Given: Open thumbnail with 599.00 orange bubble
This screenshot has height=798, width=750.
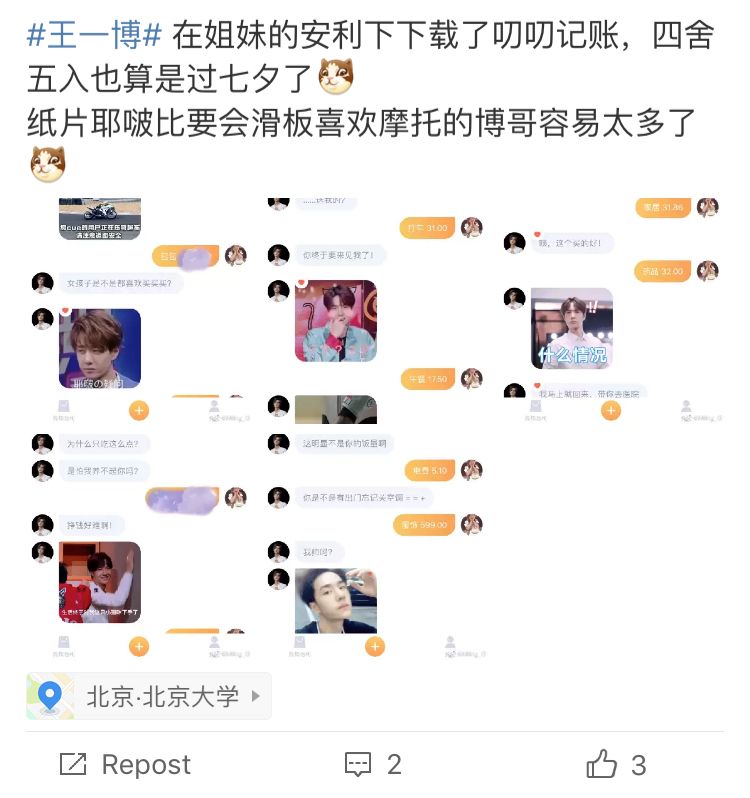Looking at the screenshot, I should coord(375,547).
